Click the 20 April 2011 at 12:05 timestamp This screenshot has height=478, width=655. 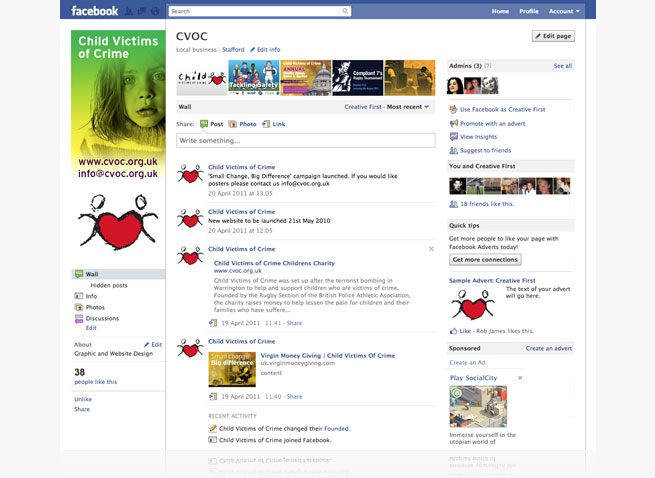click(x=240, y=231)
